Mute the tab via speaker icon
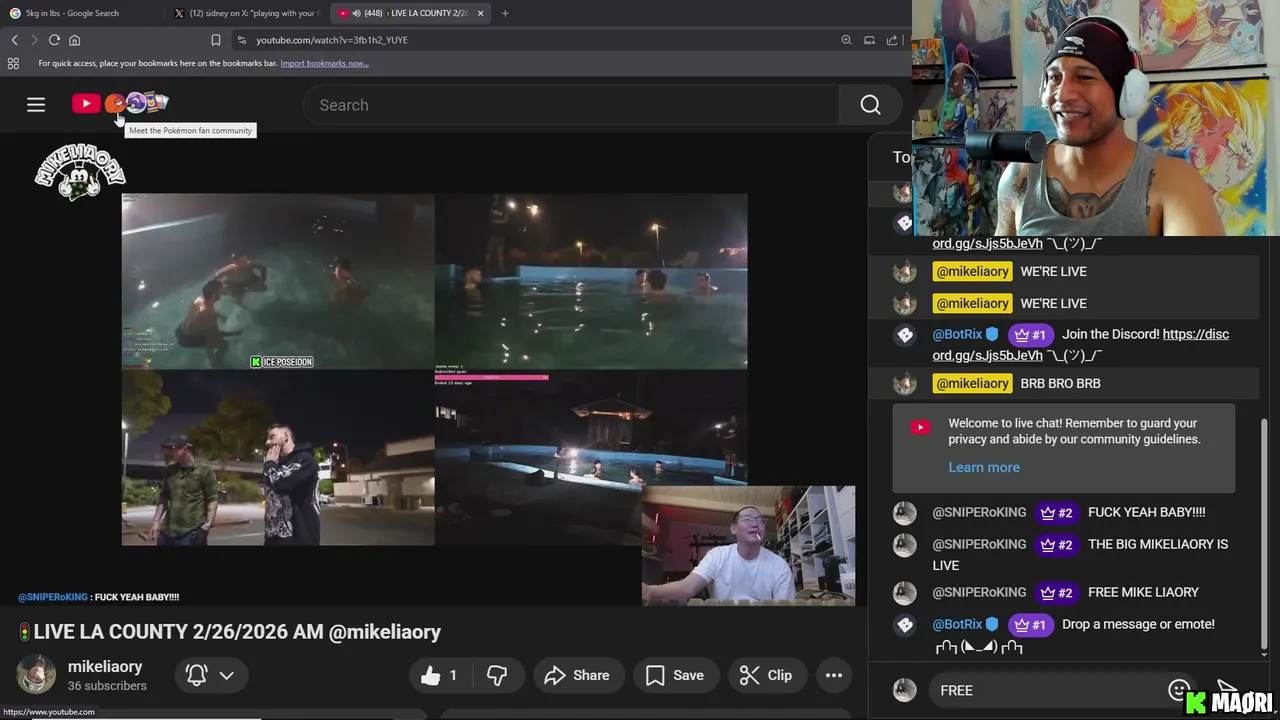This screenshot has width=1280, height=720. [x=357, y=13]
